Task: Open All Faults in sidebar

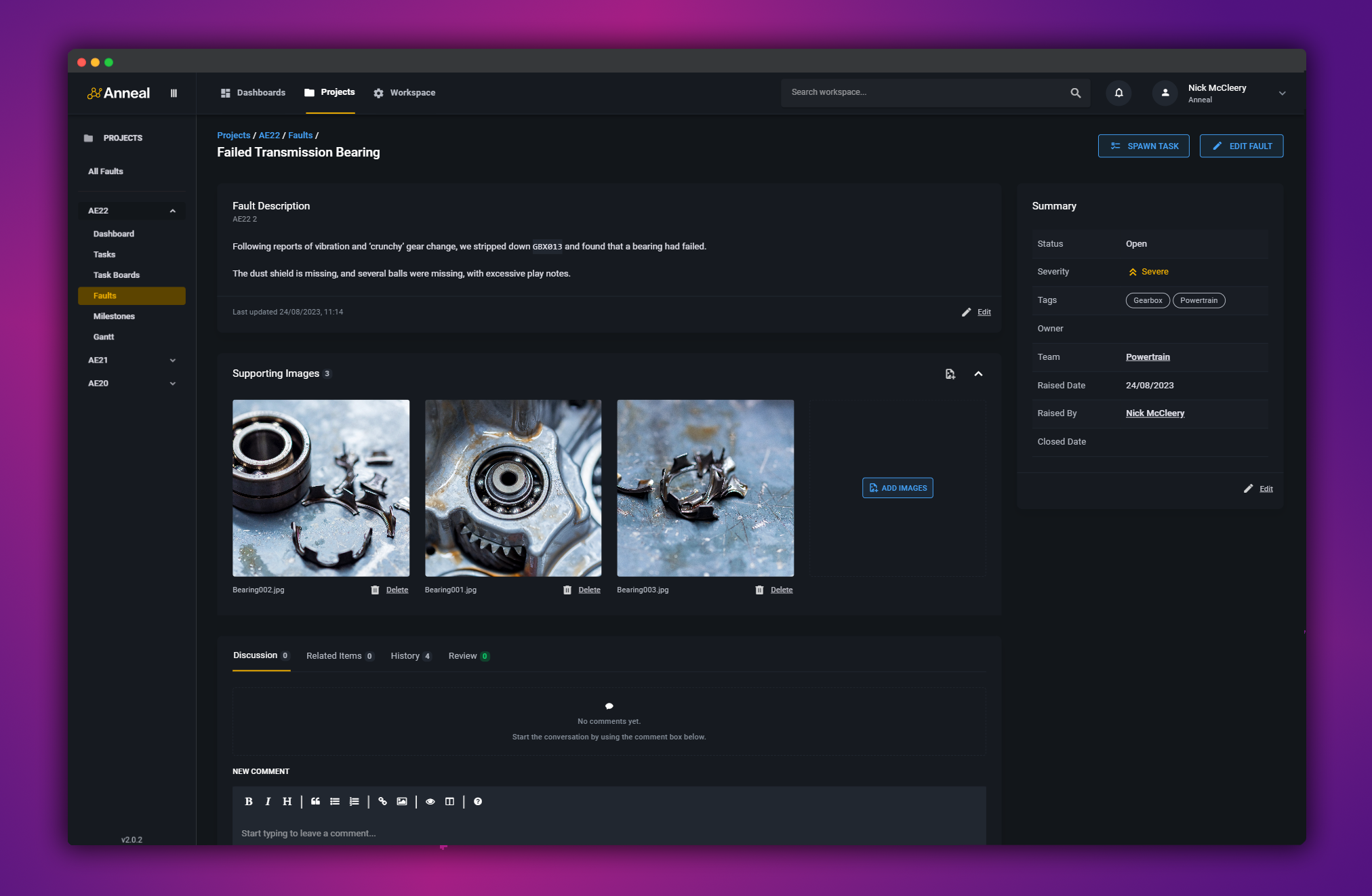Action: (106, 171)
